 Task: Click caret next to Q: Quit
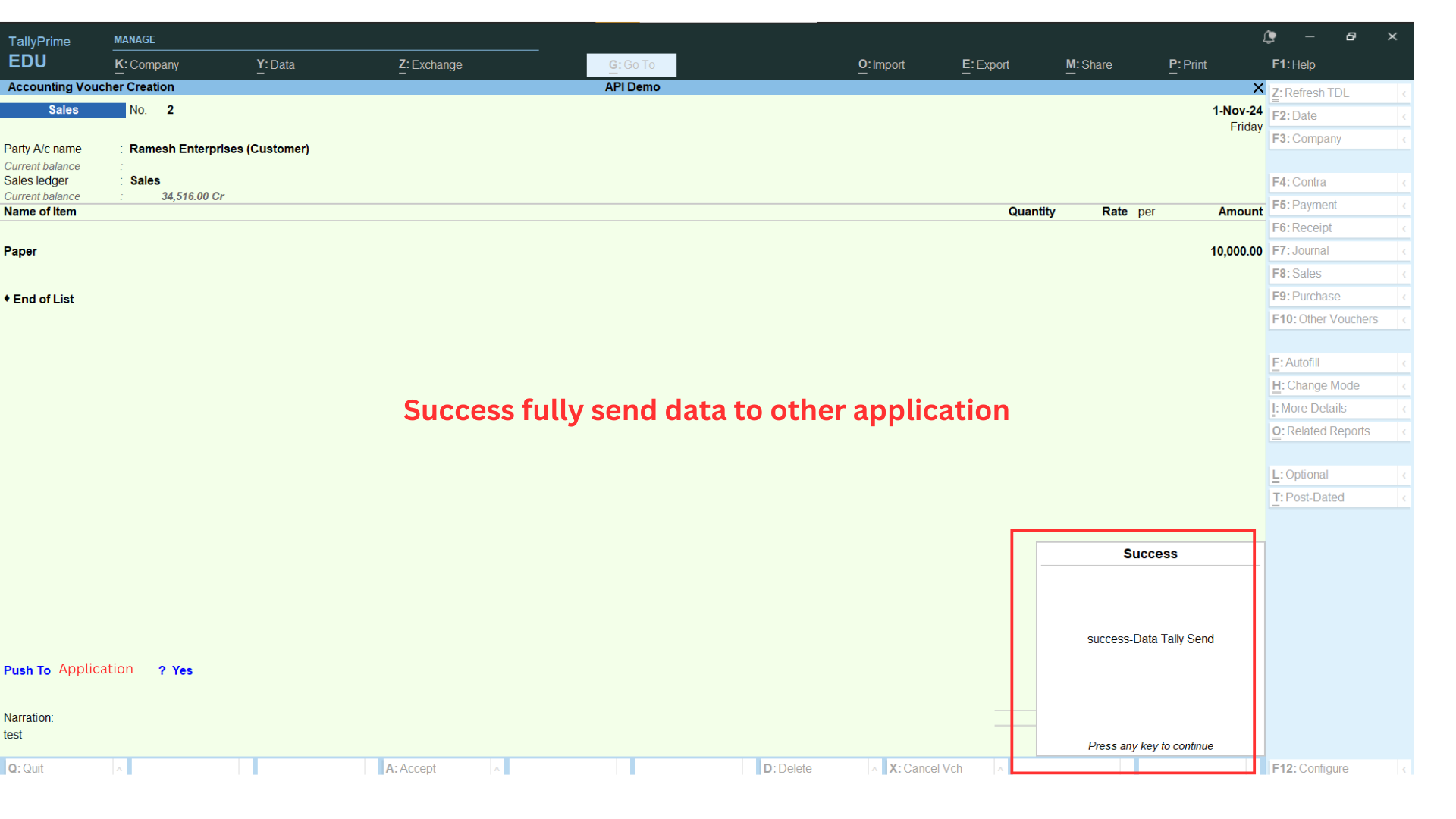pos(119,769)
